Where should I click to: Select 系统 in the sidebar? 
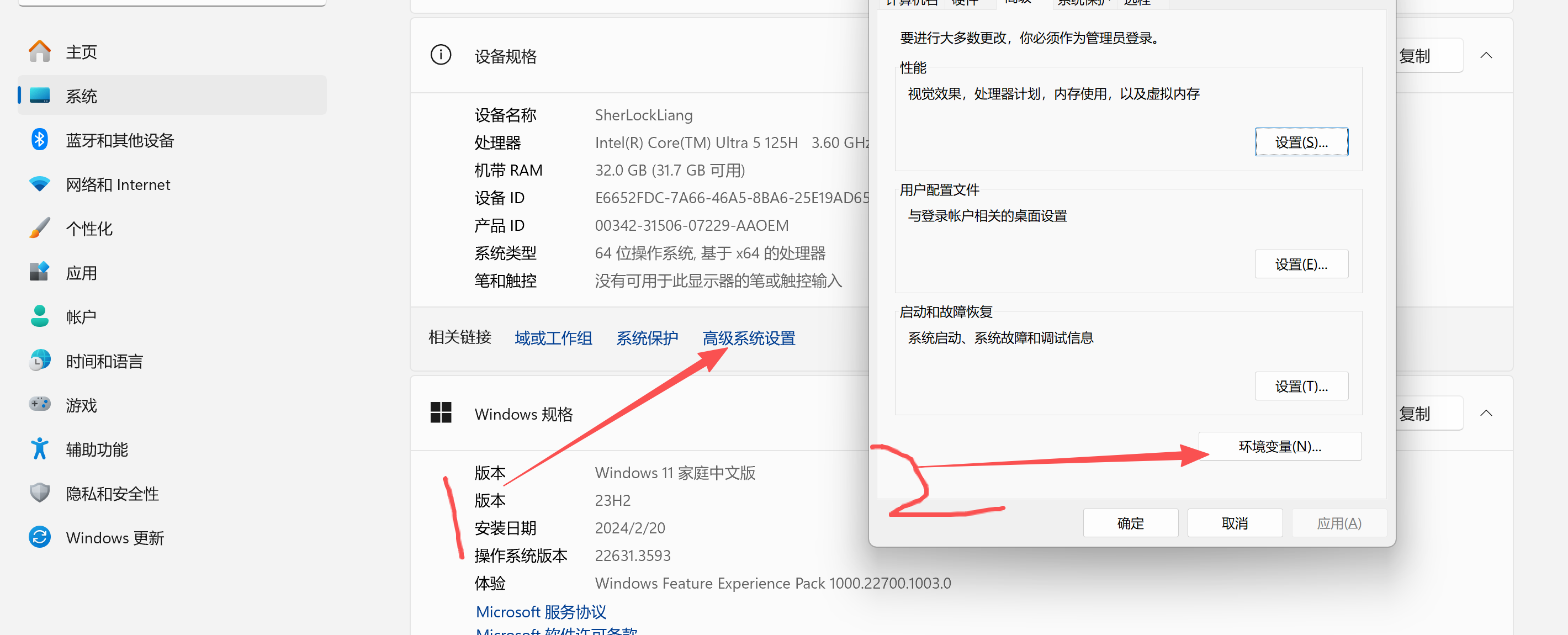82,96
